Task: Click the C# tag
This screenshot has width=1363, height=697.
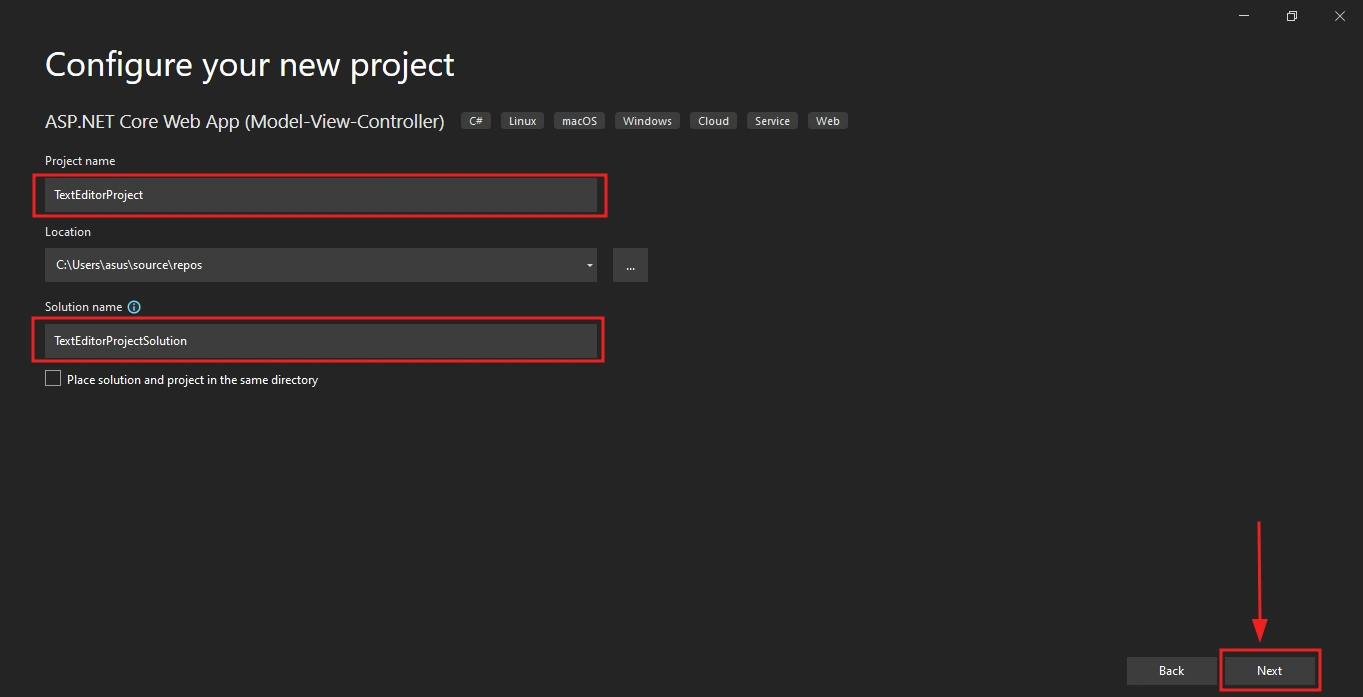Action: [476, 121]
